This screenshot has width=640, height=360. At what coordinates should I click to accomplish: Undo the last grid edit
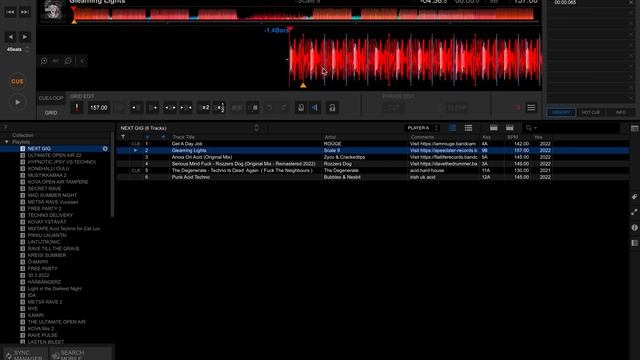click(x=269, y=108)
